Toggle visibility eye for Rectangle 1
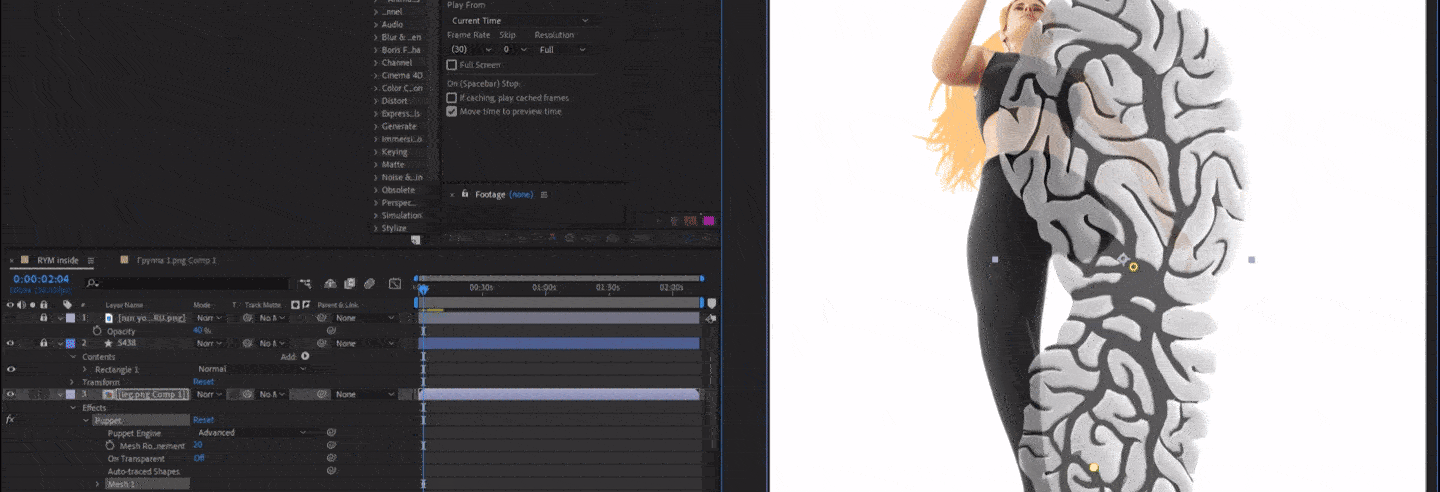 pos(11,368)
